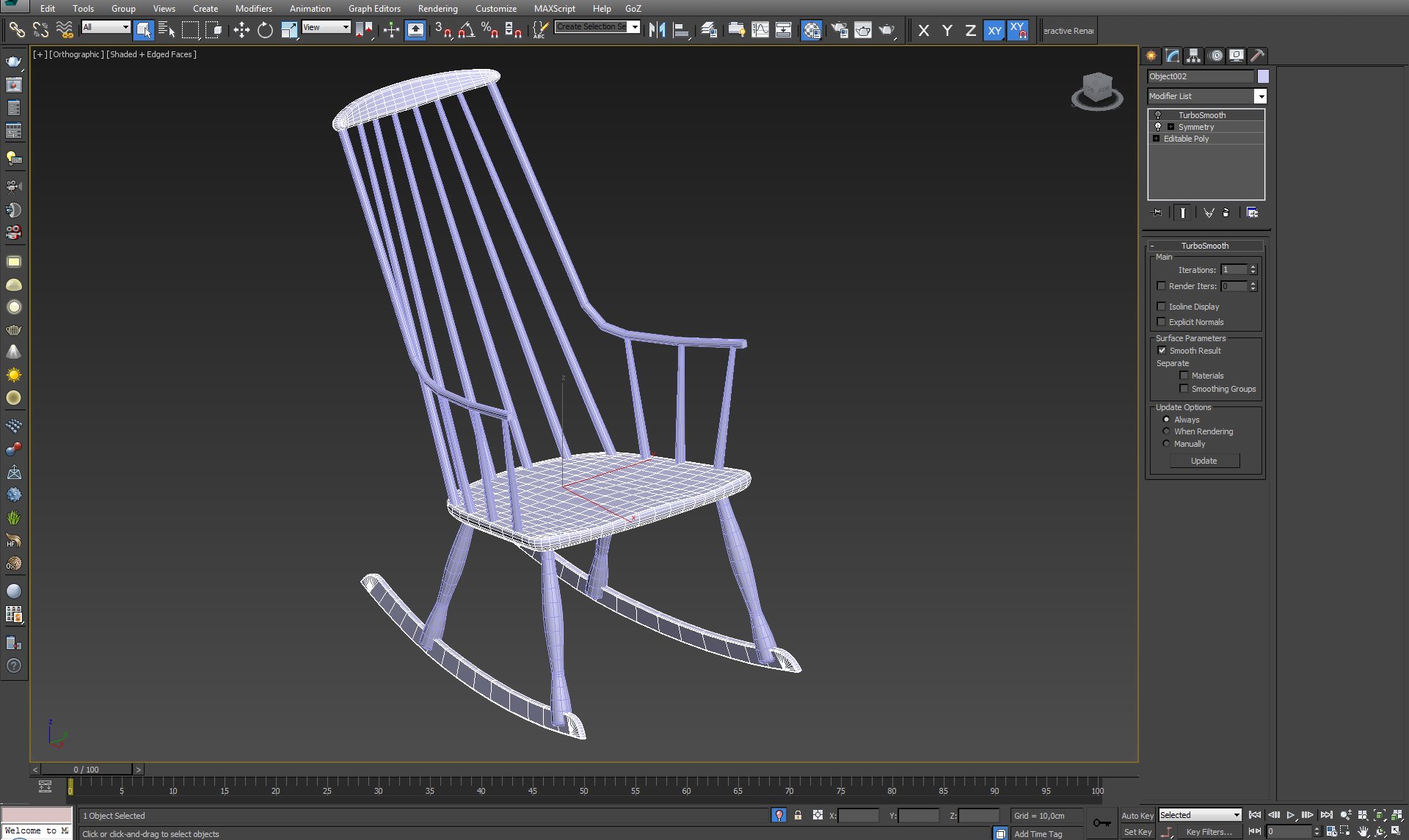Open the MAXScript menu
The width and height of the screenshot is (1409, 840).
554,9
